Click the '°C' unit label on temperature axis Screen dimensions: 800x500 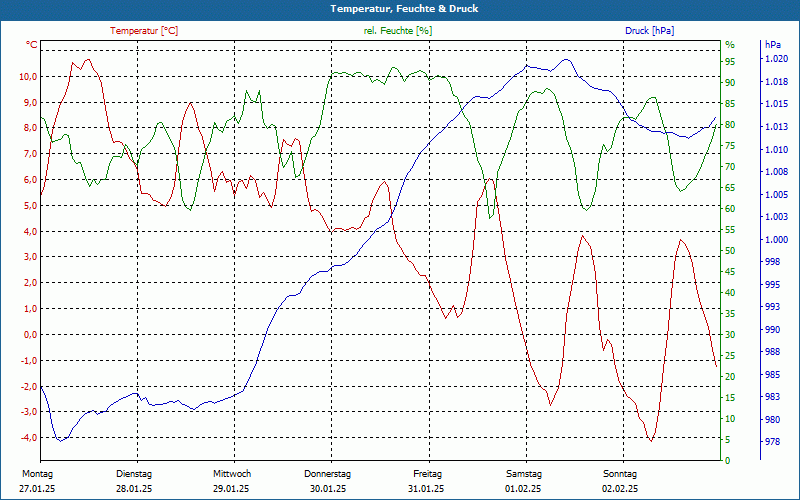(x=32, y=45)
